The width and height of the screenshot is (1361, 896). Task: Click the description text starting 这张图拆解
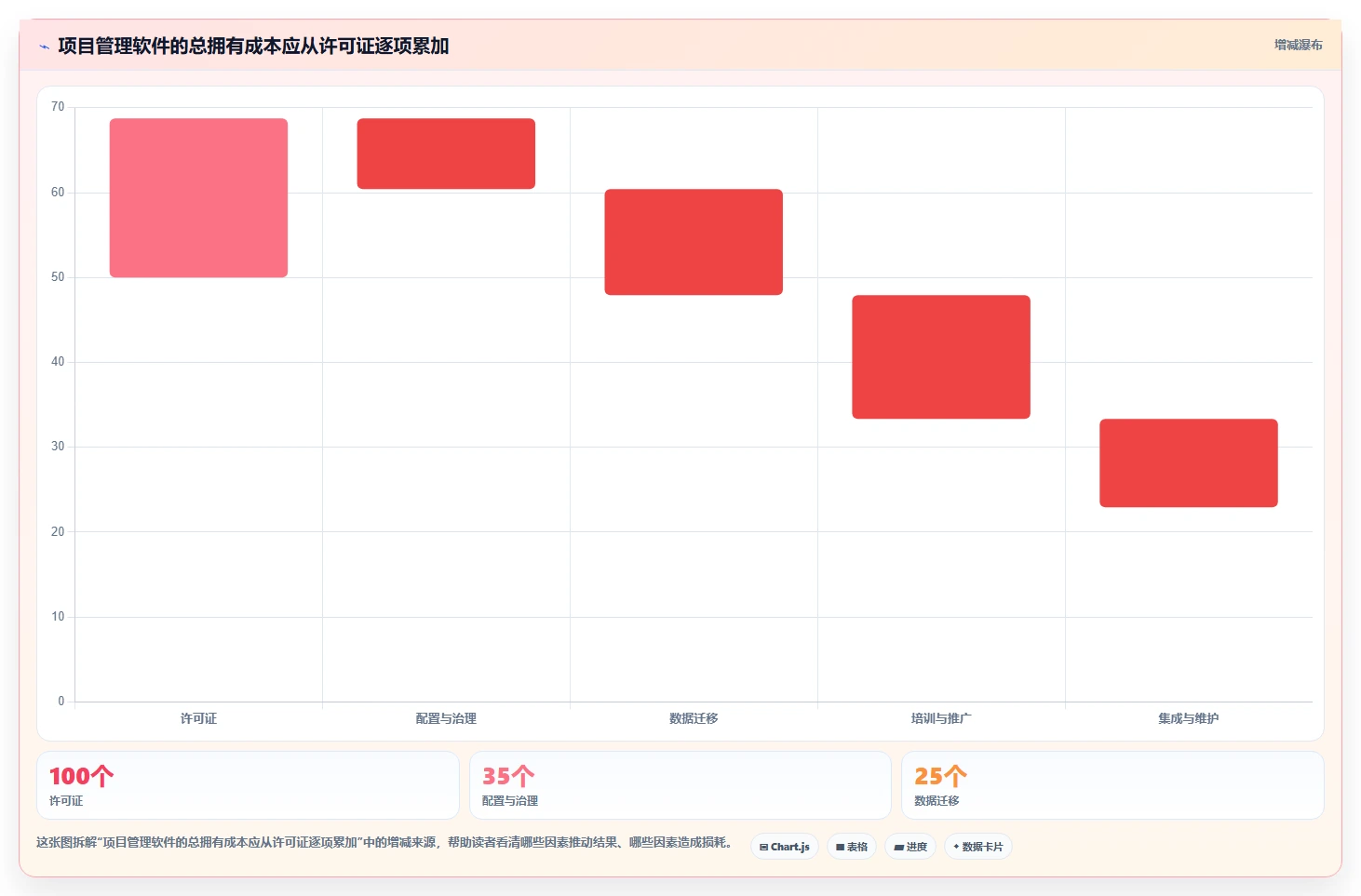(x=384, y=843)
